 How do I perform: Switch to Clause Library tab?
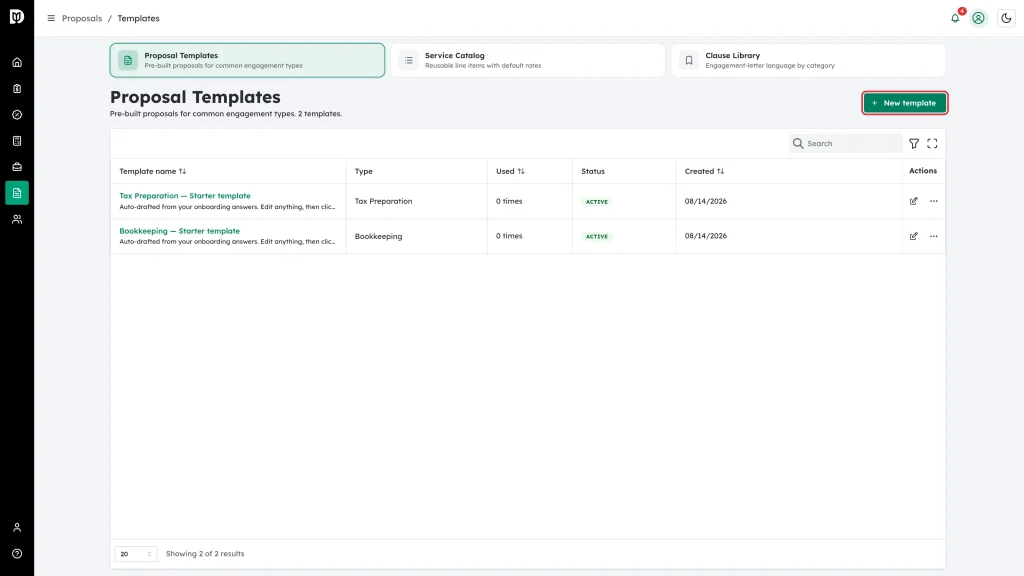tap(808, 60)
